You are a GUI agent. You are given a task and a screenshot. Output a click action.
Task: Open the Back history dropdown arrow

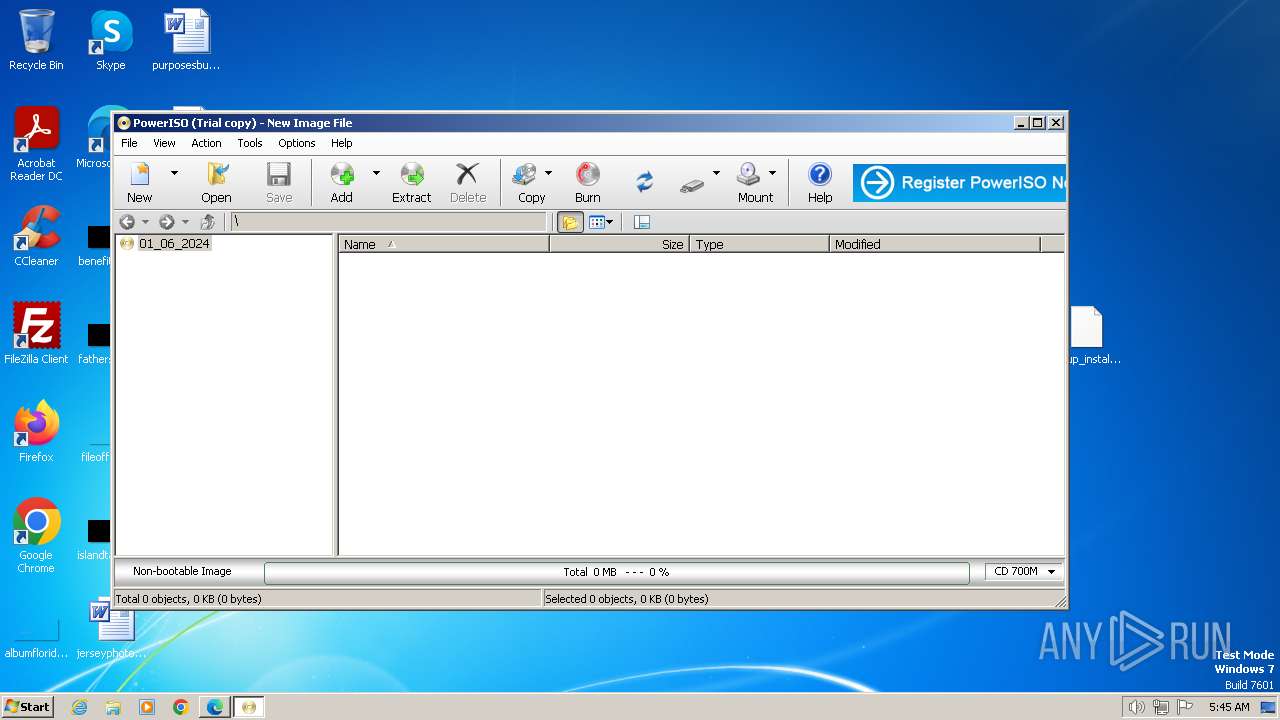(145, 222)
